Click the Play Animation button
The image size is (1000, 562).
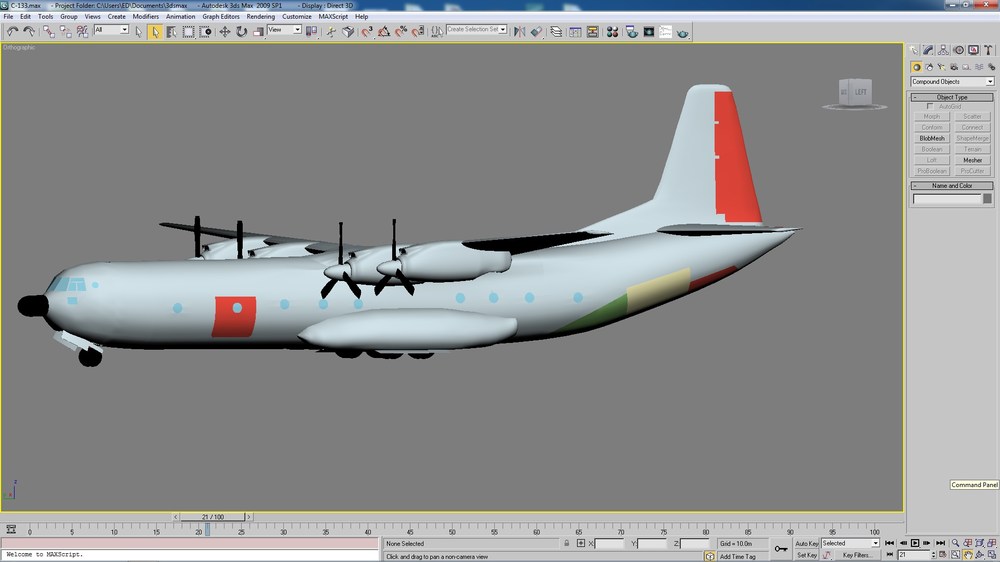[915, 543]
